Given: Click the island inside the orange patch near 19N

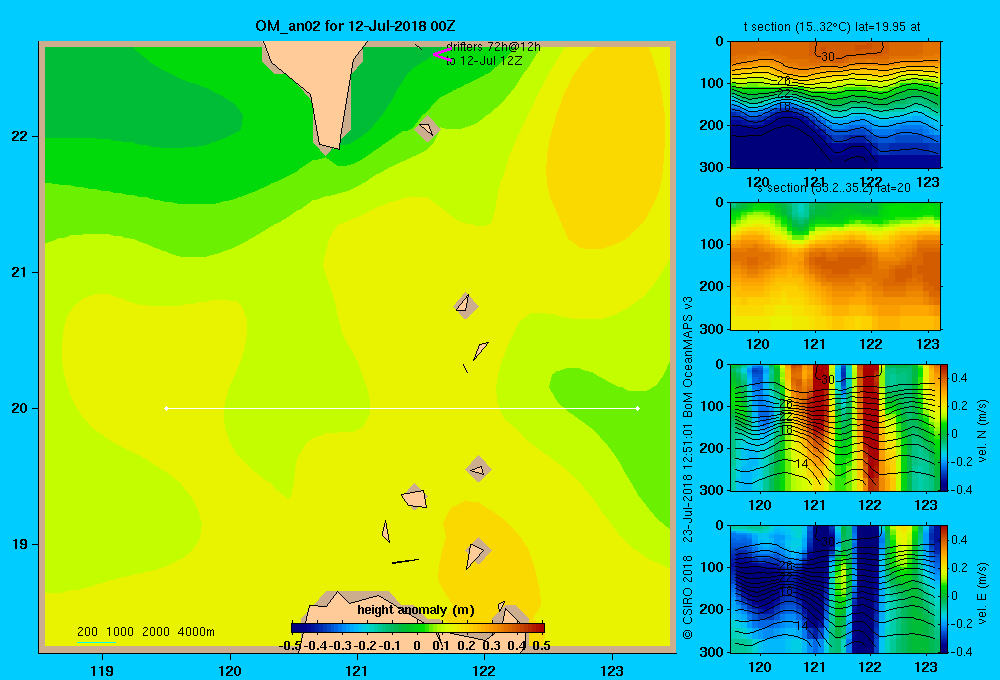Looking at the screenshot, I should 476,554.
